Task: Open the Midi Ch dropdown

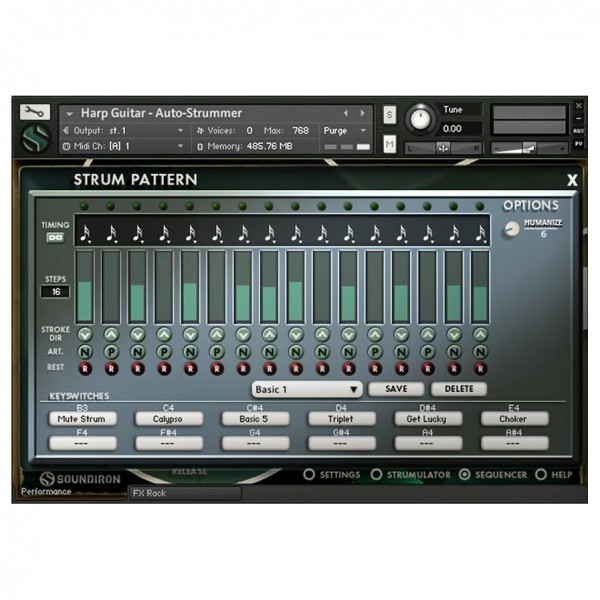Action: (x=124, y=146)
